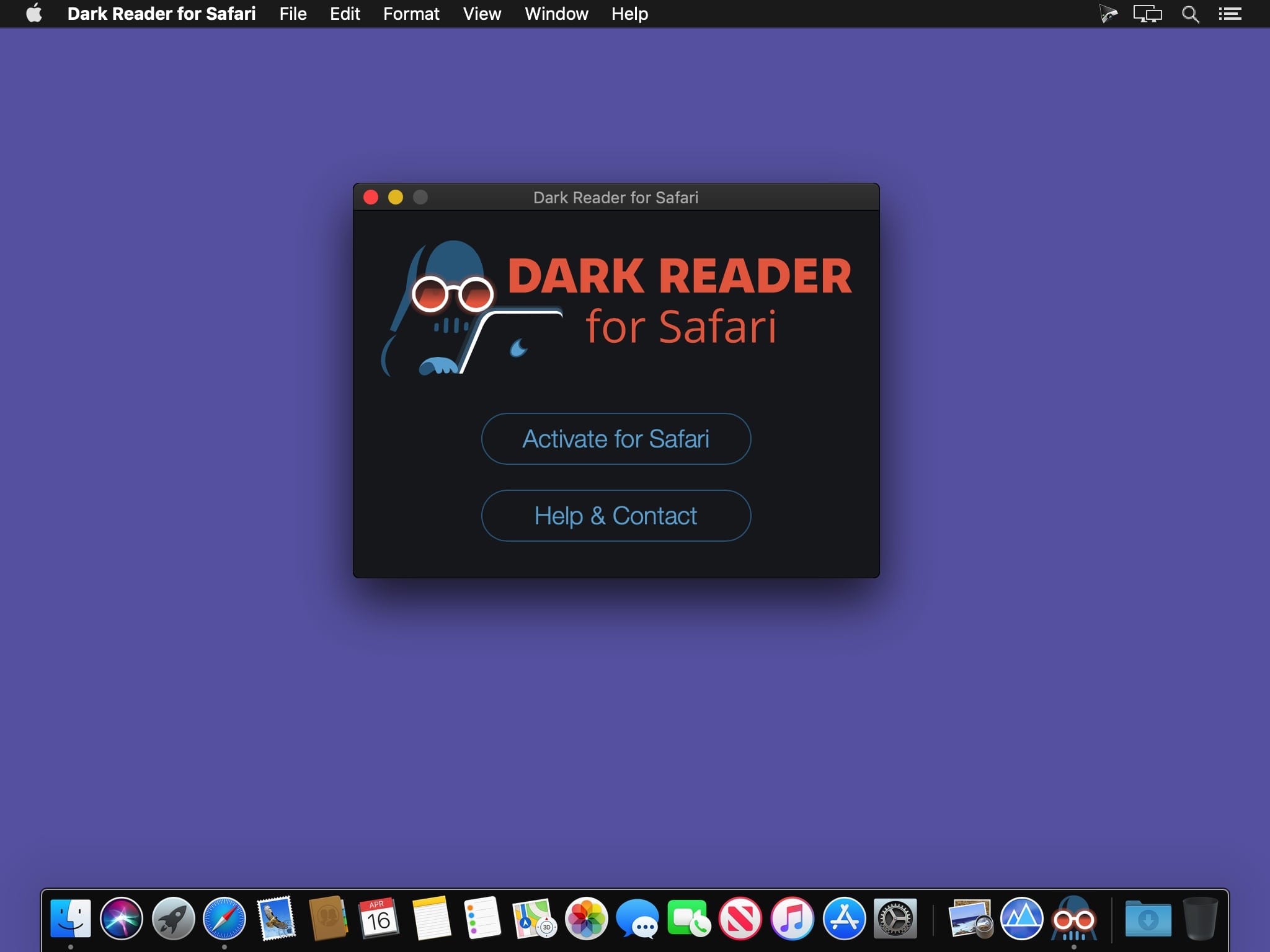Click the Activate for Safari button
This screenshot has width=1270, height=952.
(616, 439)
